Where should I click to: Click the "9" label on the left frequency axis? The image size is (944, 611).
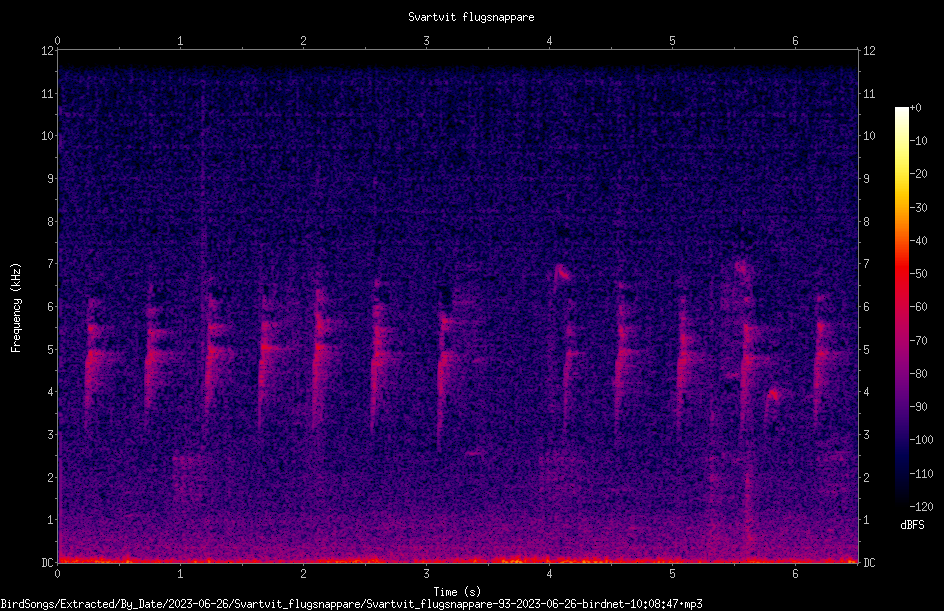tap(50, 179)
